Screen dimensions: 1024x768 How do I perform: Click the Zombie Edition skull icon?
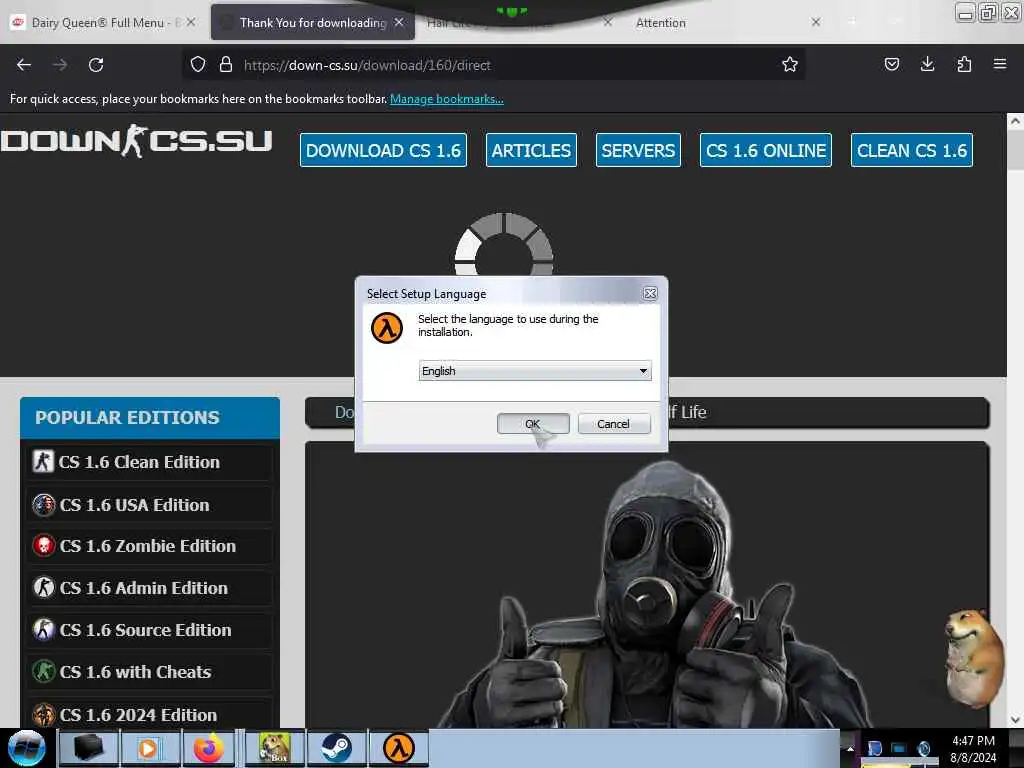[44, 546]
